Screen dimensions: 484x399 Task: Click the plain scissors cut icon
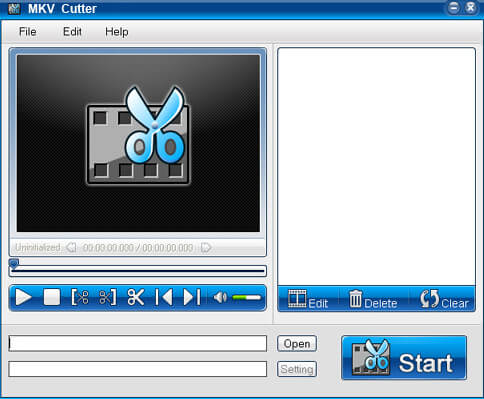[x=136, y=297]
